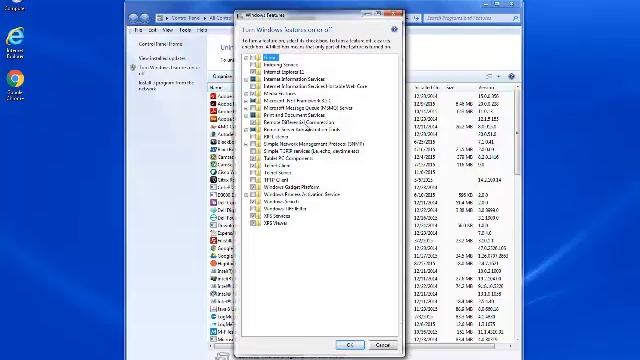This screenshot has height=360, width=640.
Task: Click the folder icon of Tablet PC Components
Action: [x=258, y=158]
